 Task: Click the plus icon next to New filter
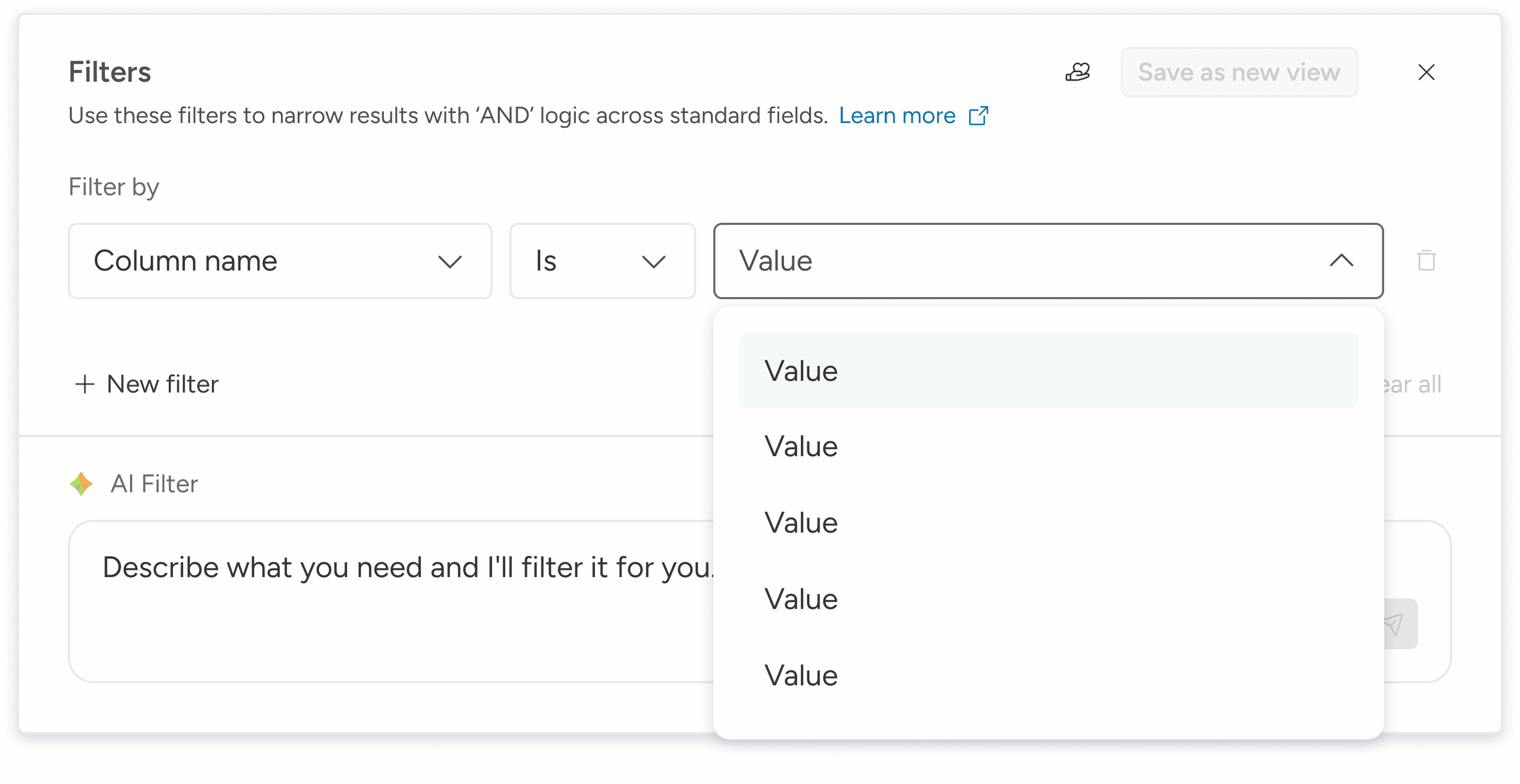pyautogui.click(x=85, y=384)
